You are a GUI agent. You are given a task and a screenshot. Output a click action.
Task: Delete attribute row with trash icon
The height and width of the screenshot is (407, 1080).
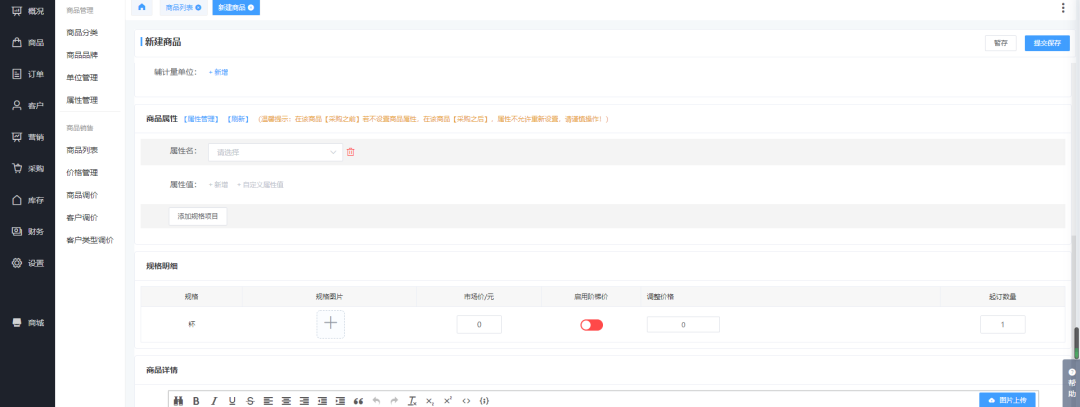tap(350, 152)
